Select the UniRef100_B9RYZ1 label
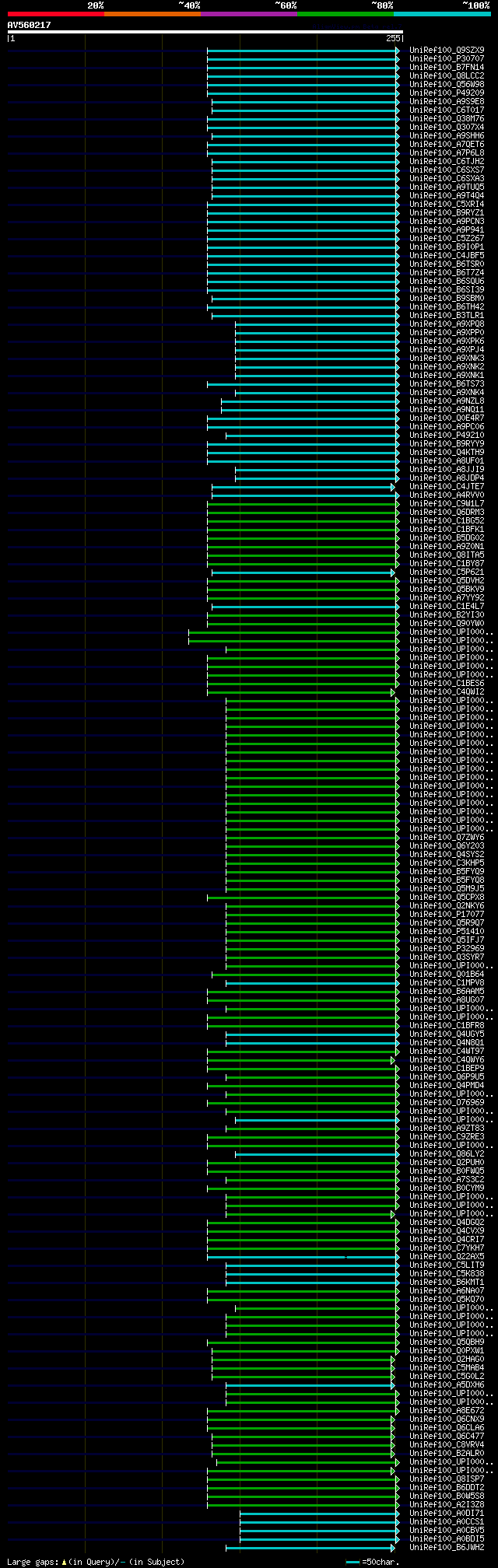 447,212
